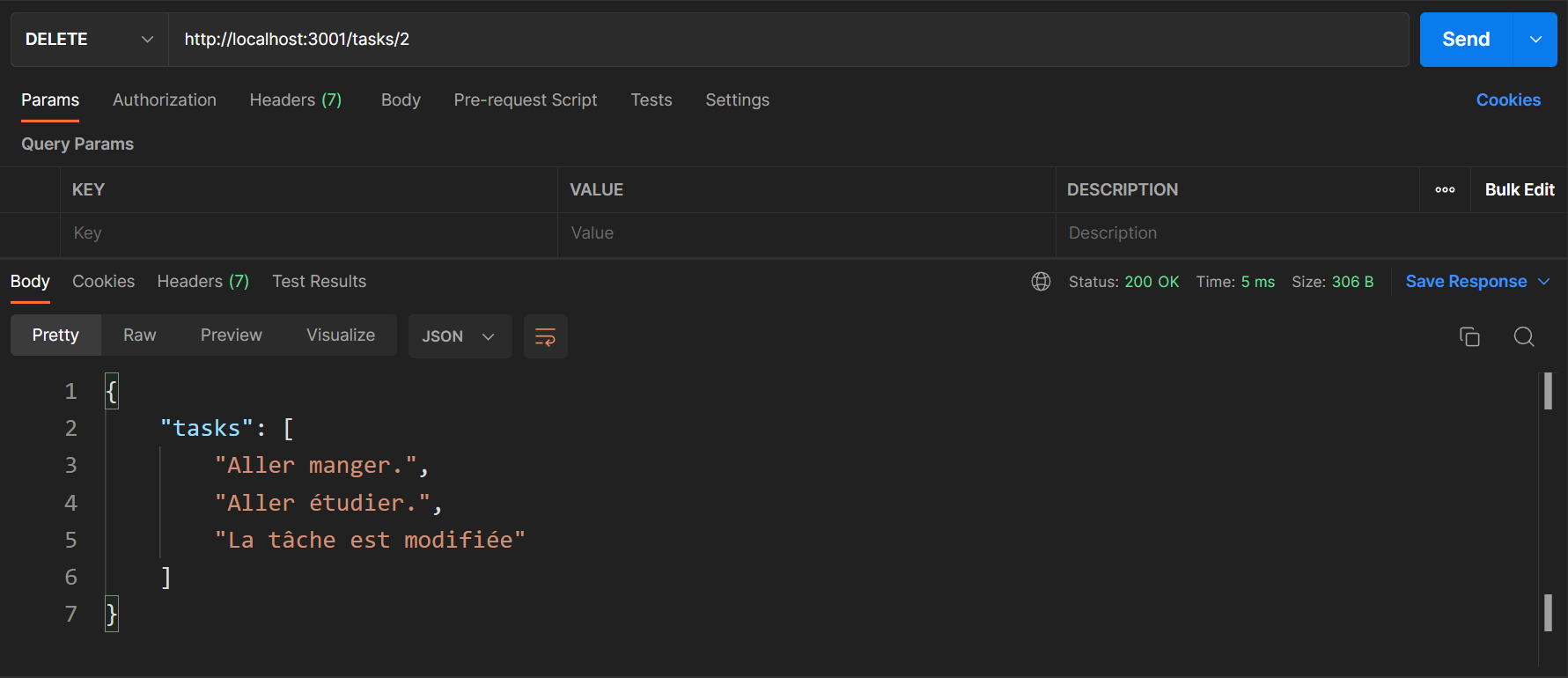Open the request Headers (7) tab
Viewport: 1568px width, 678px height.
pyautogui.click(x=296, y=100)
